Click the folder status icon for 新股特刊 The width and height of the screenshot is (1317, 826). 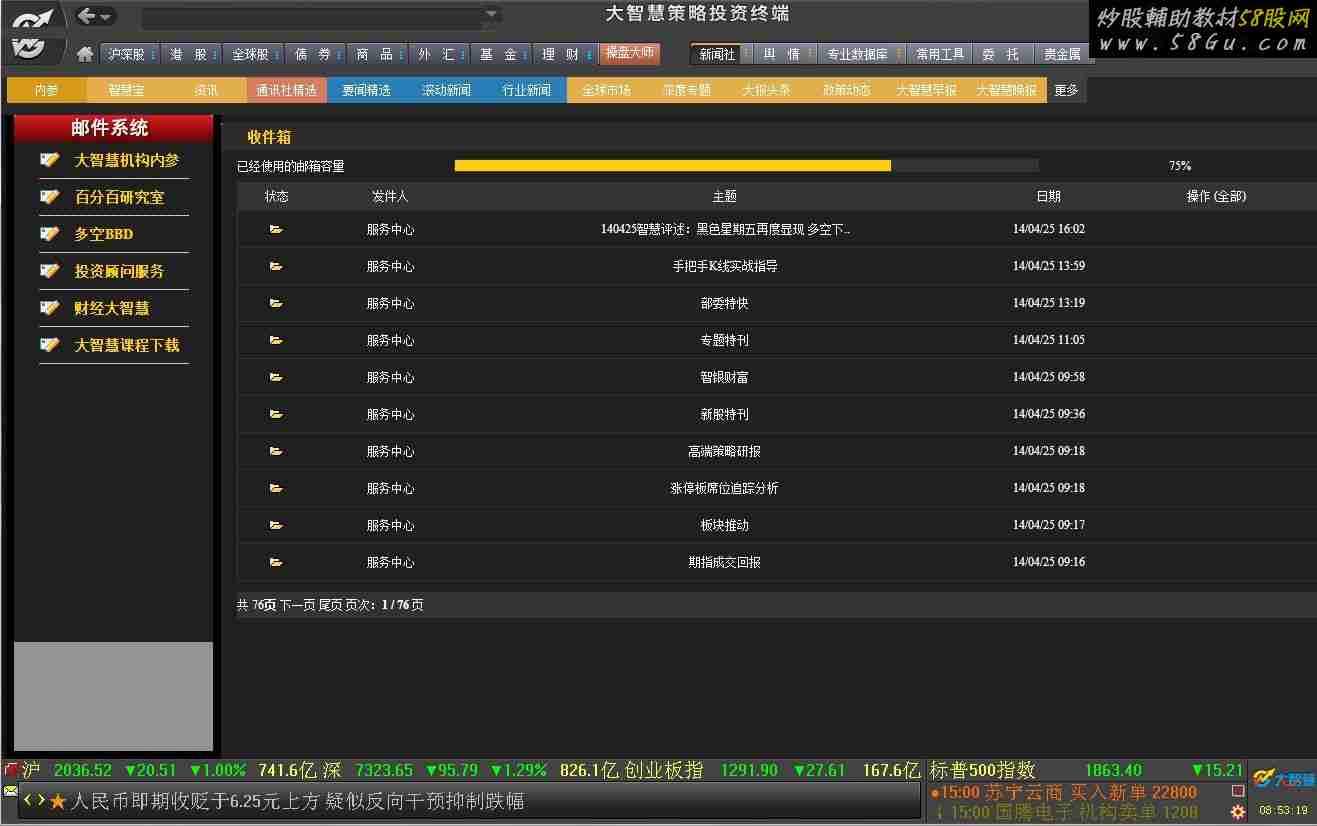tap(276, 415)
